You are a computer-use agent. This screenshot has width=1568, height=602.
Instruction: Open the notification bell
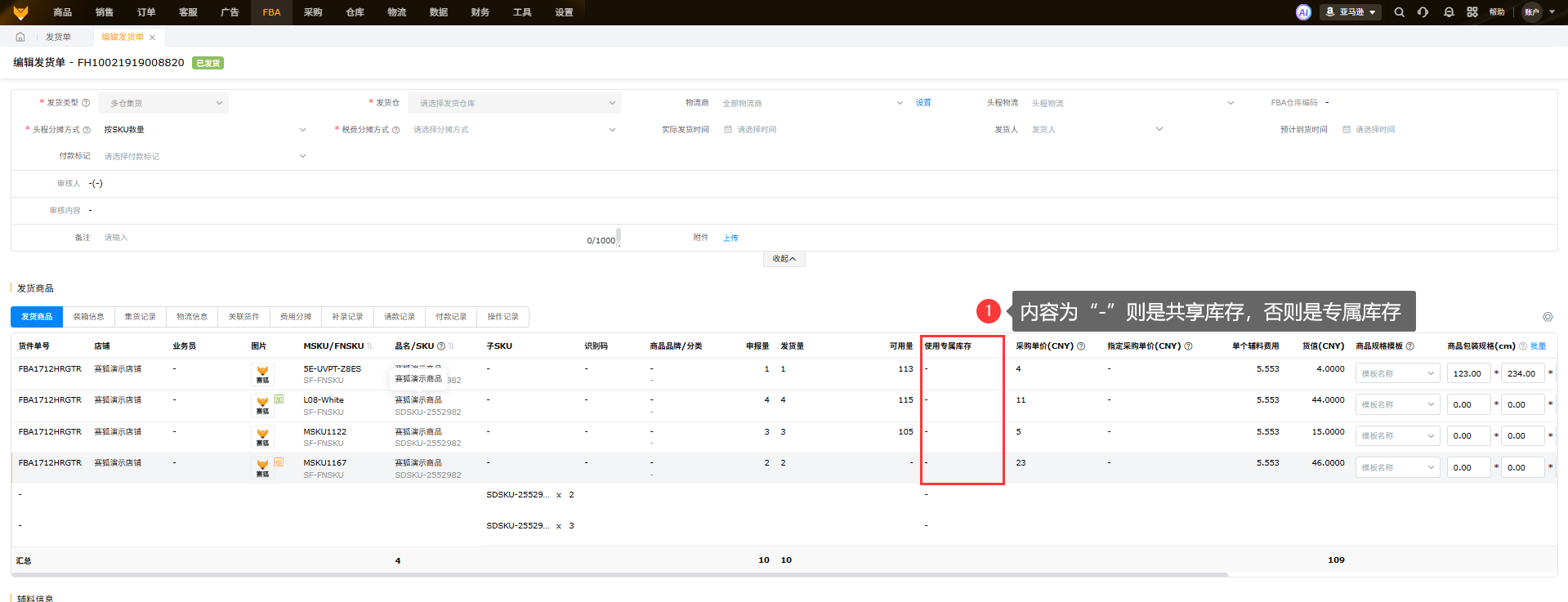coord(1449,12)
